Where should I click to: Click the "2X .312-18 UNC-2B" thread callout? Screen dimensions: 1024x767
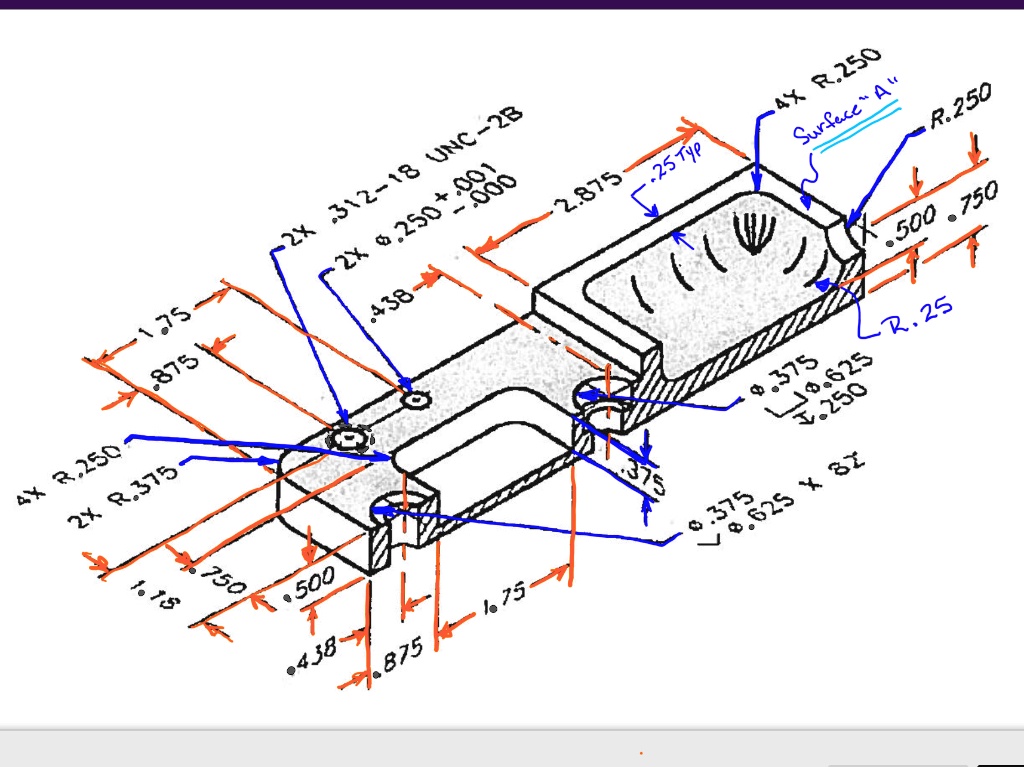point(404,175)
